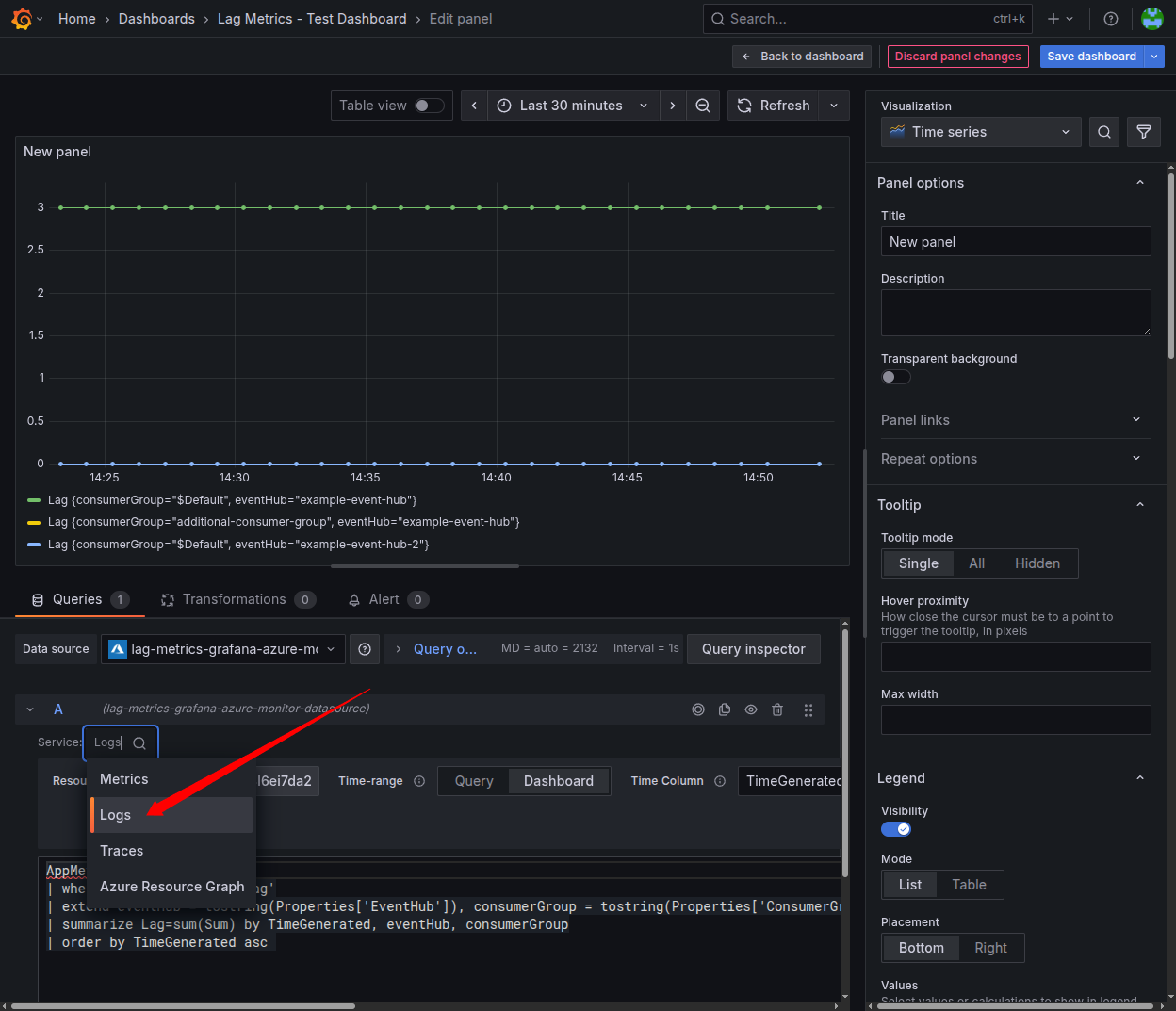Grab the query A drag handle
Image resolution: width=1176 pixels, height=1011 pixels.
coord(808,709)
